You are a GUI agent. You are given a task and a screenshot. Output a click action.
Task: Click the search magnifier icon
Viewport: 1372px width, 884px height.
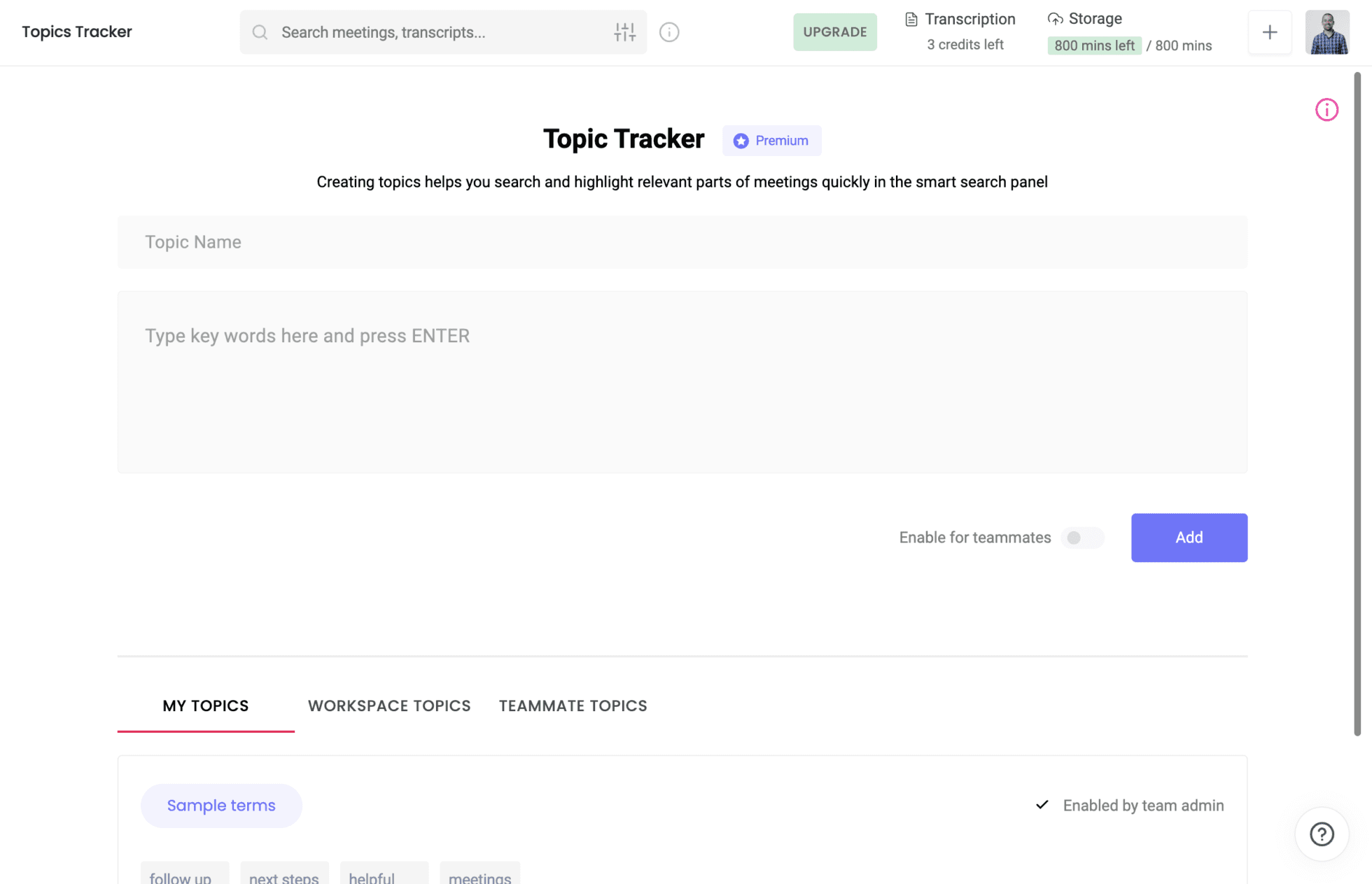point(260,32)
